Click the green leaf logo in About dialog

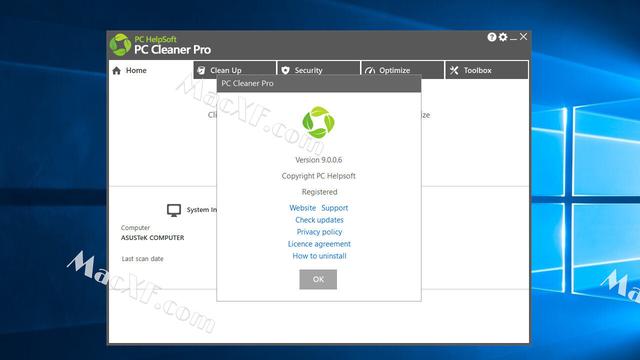(318, 122)
